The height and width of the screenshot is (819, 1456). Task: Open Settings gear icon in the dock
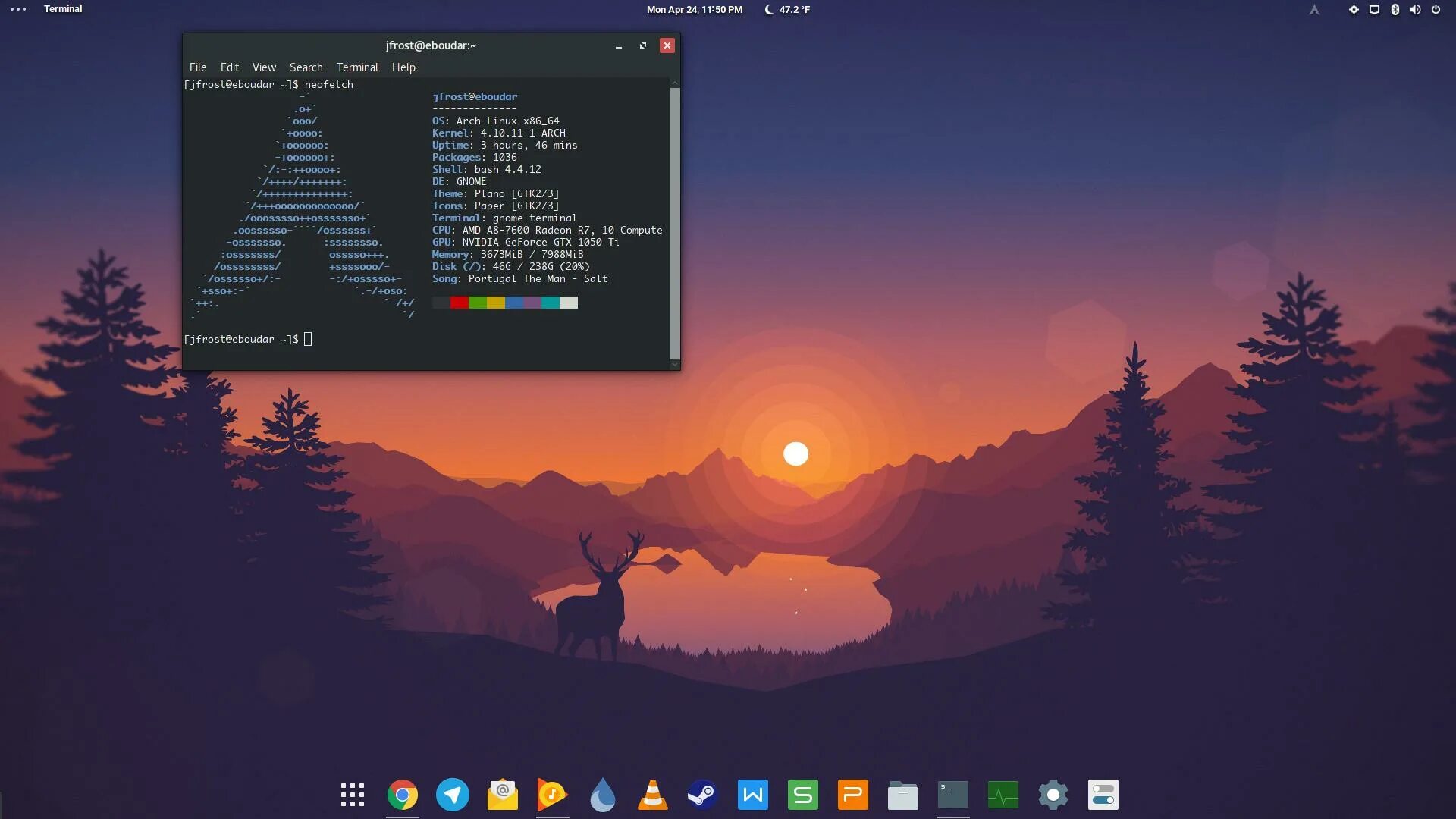pos(1053,795)
